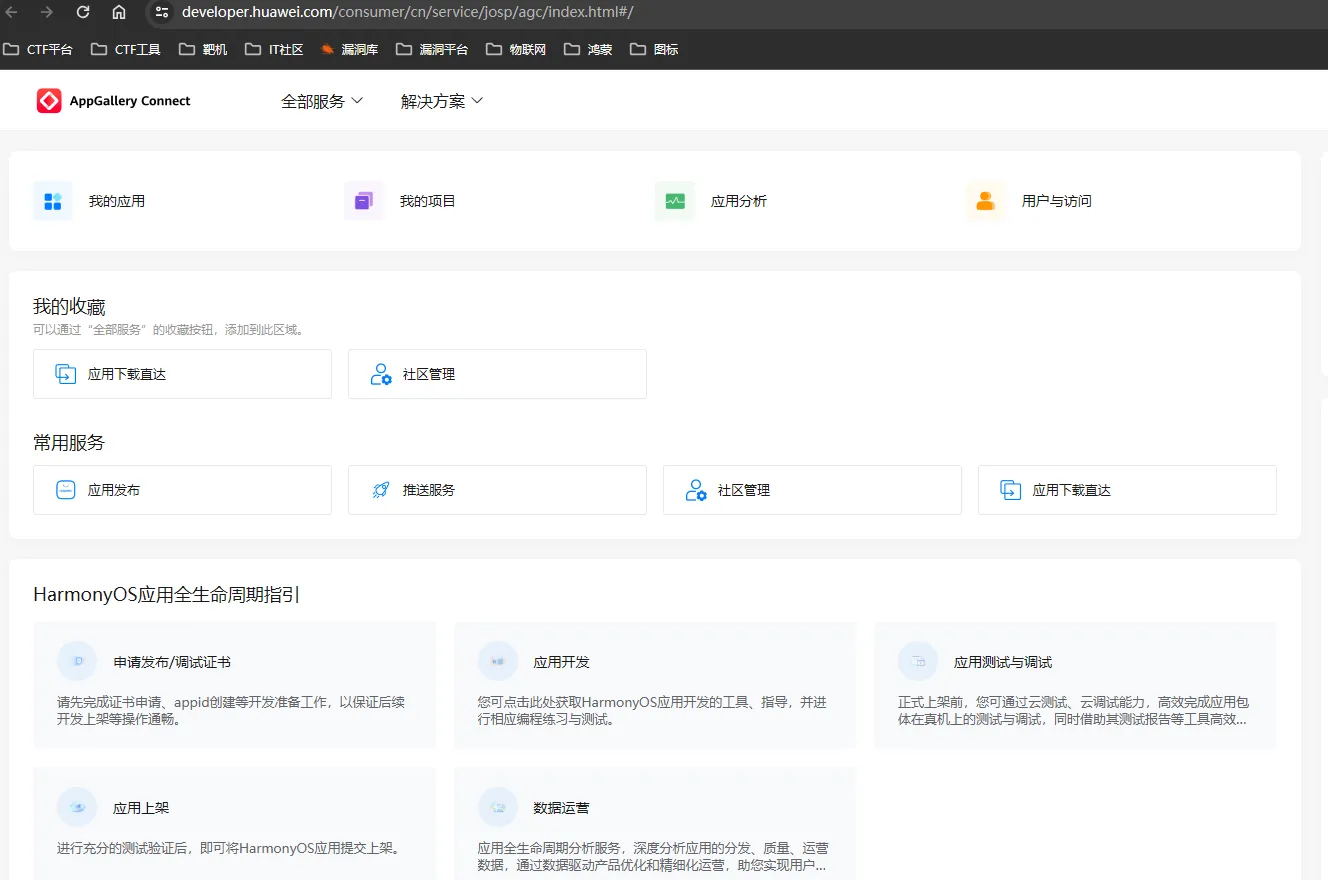Open 社区管理 in 常用服务
This screenshot has height=880, width=1328.
click(x=812, y=490)
